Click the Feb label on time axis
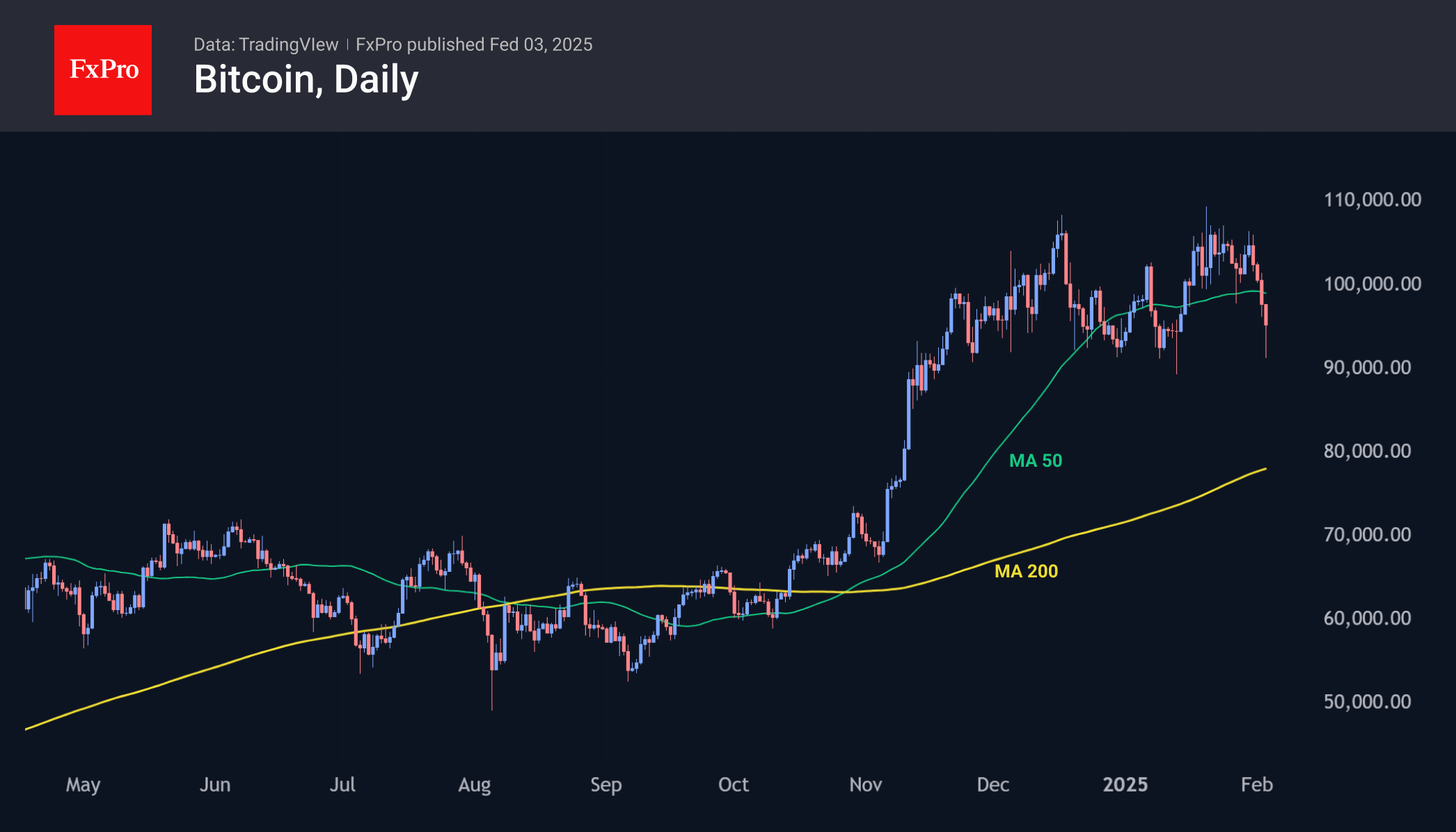This screenshot has width=1456, height=832. tap(1257, 785)
